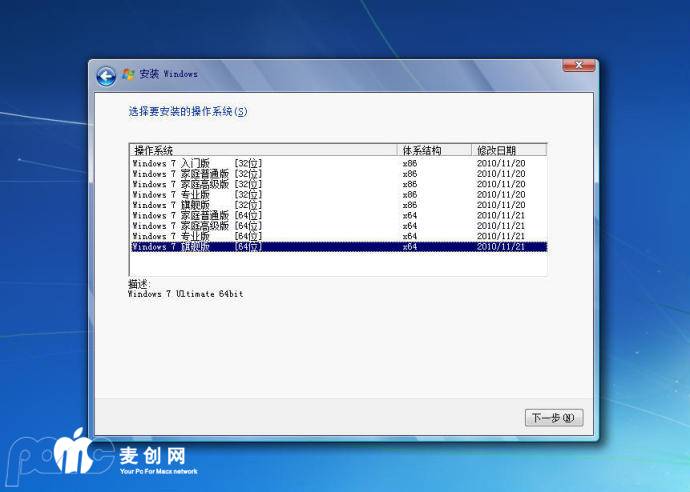Click the 选择要安装的操作系统 heading label
This screenshot has height=492, width=690.
click(187, 111)
